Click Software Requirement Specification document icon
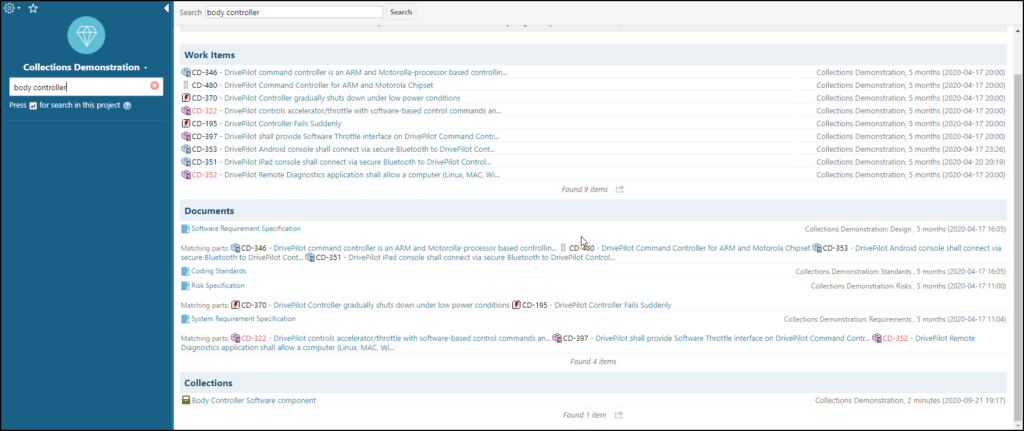Viewport: 1024px width, 431px height. (185, 229)
